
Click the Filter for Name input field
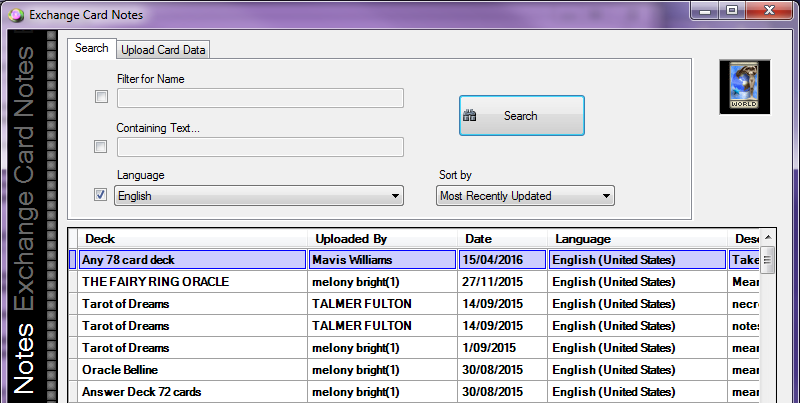pos(260,98)
